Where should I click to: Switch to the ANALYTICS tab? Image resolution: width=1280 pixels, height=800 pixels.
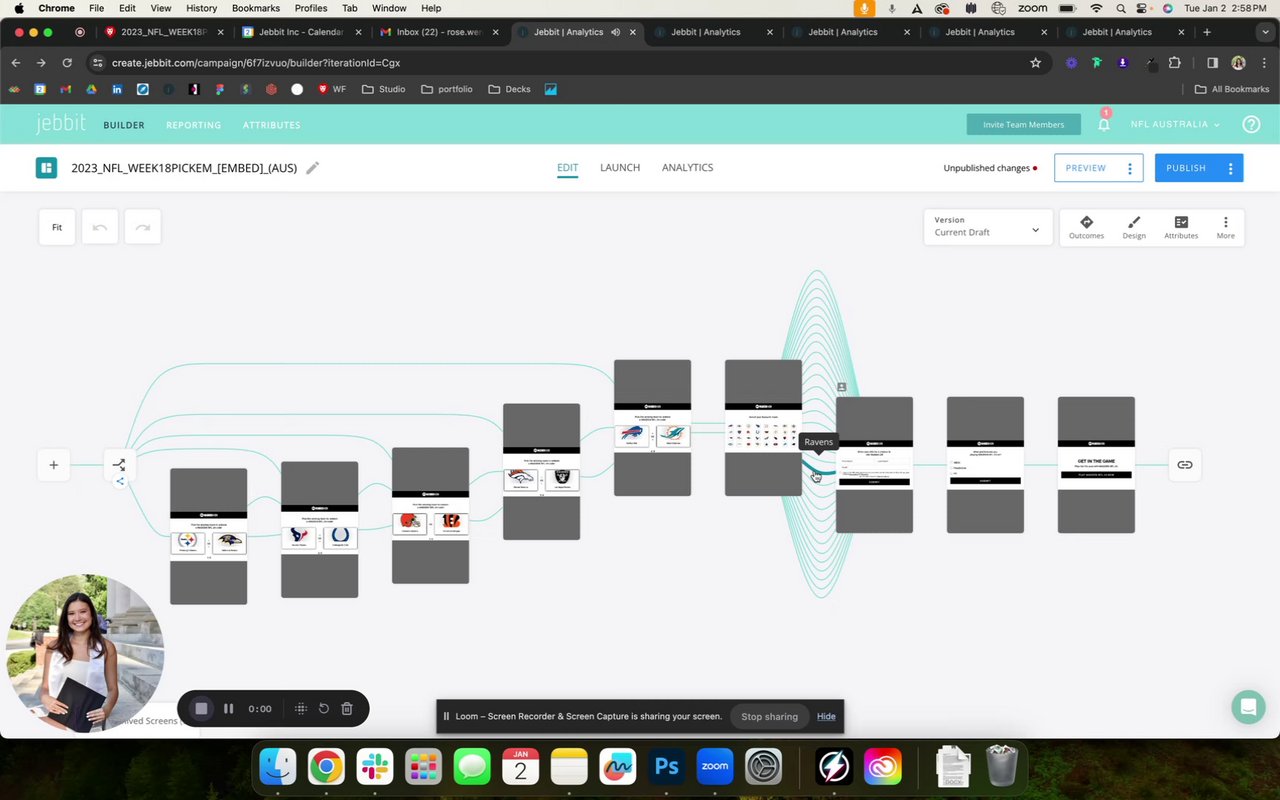687,168
